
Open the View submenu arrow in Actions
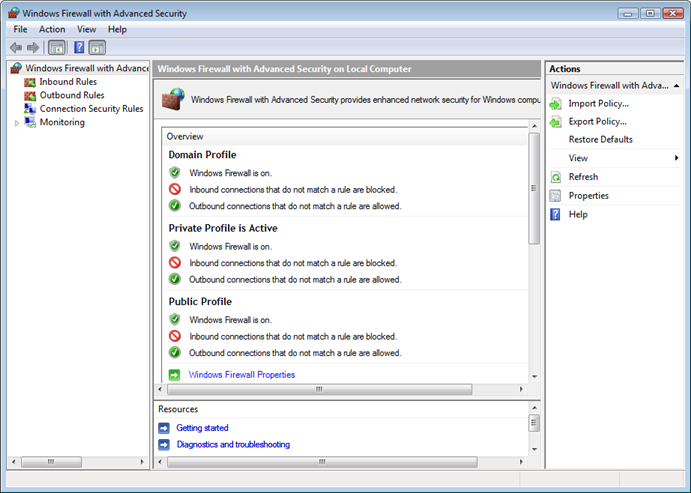tap(676, 158)
